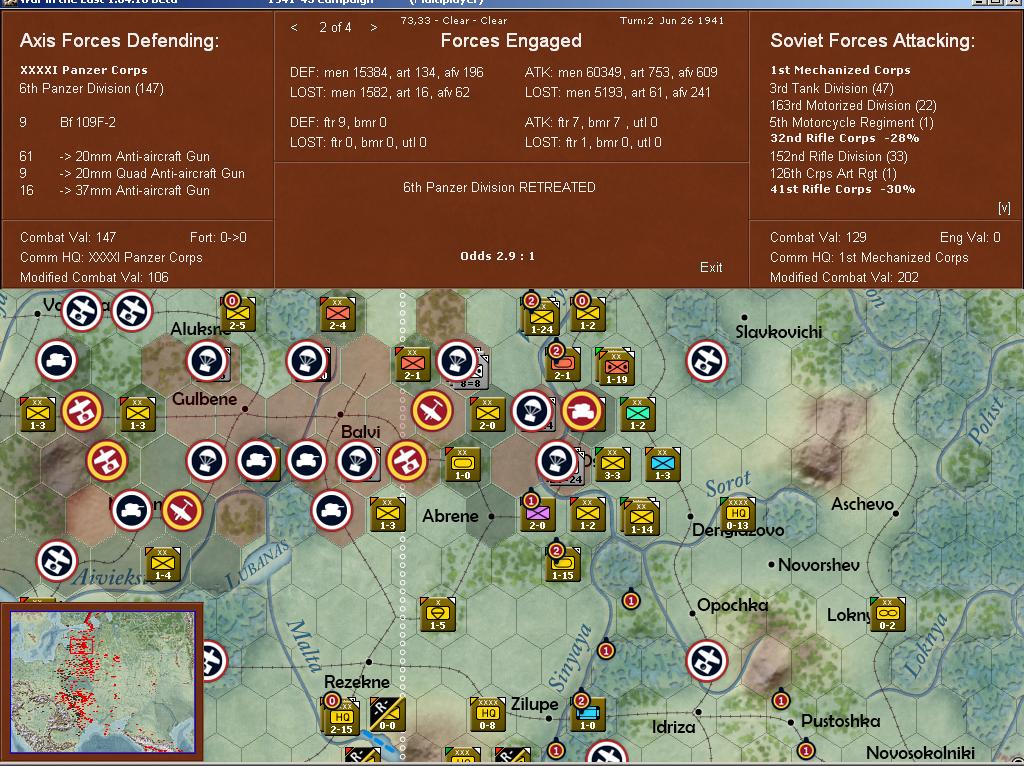Go to next battle report arrow

click(374, 27)
